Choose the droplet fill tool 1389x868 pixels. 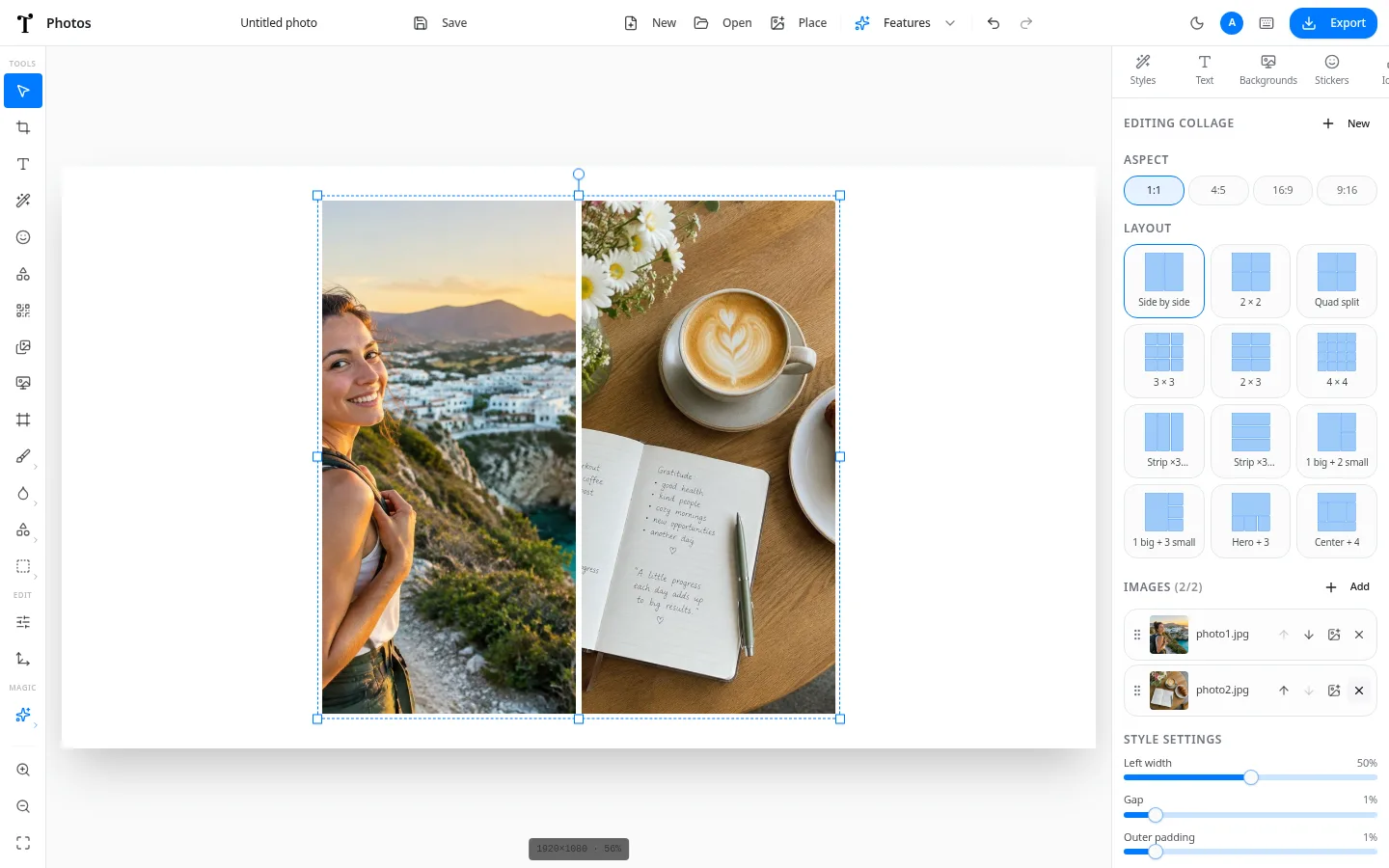[x=23, y=493]
